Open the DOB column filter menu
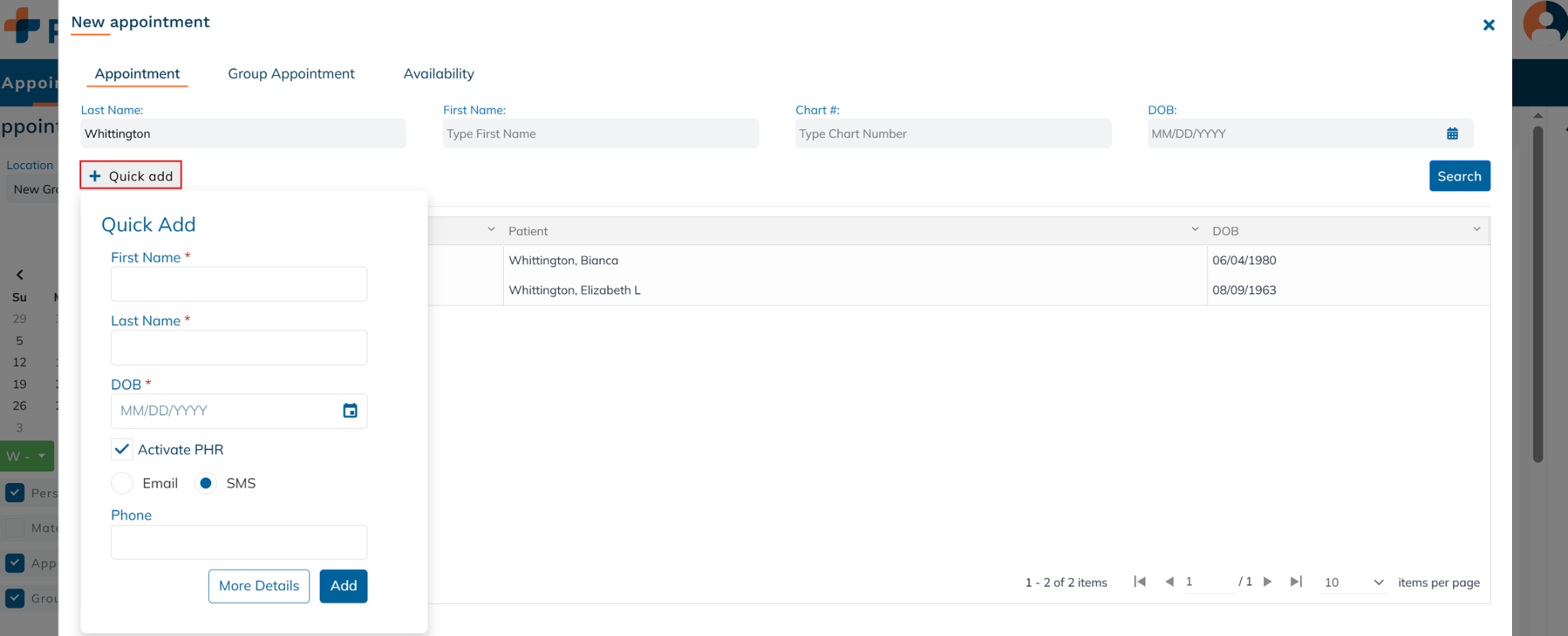Image resolution: width=1568 pixels, height=636 pixels. tap(1476, 230)
